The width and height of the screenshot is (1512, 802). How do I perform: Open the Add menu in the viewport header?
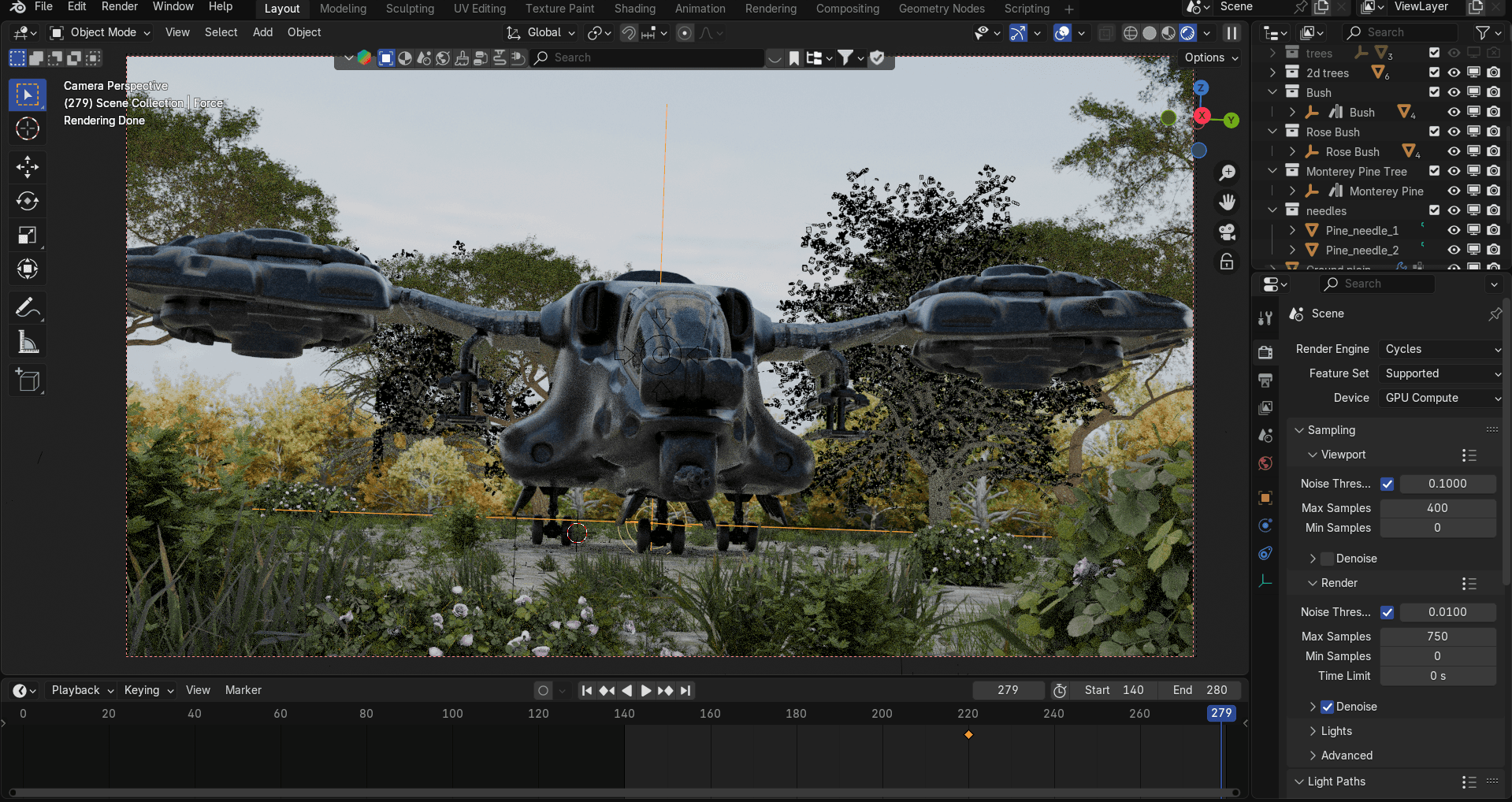(x=262, y=32)
